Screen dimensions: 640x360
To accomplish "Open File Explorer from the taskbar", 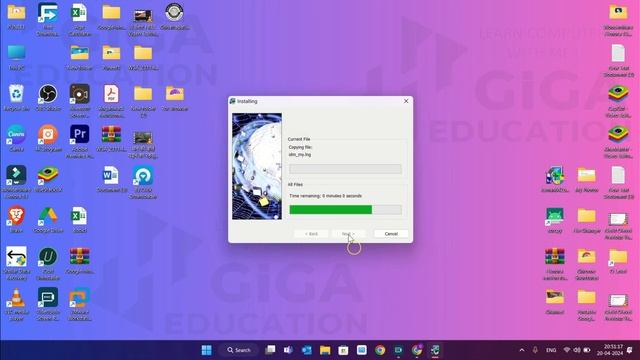I will coord(325,350).
